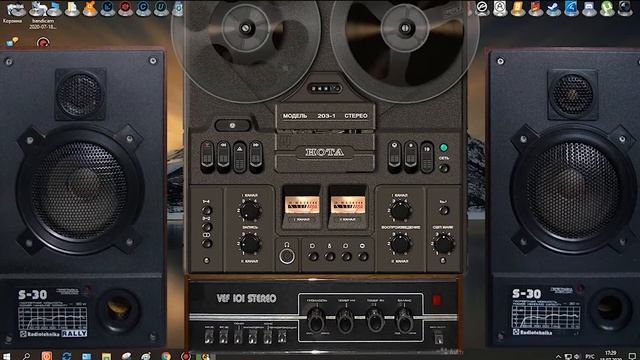Adjust channel II playback level knob
Viewport: 640px width, 360px height.
400,244
